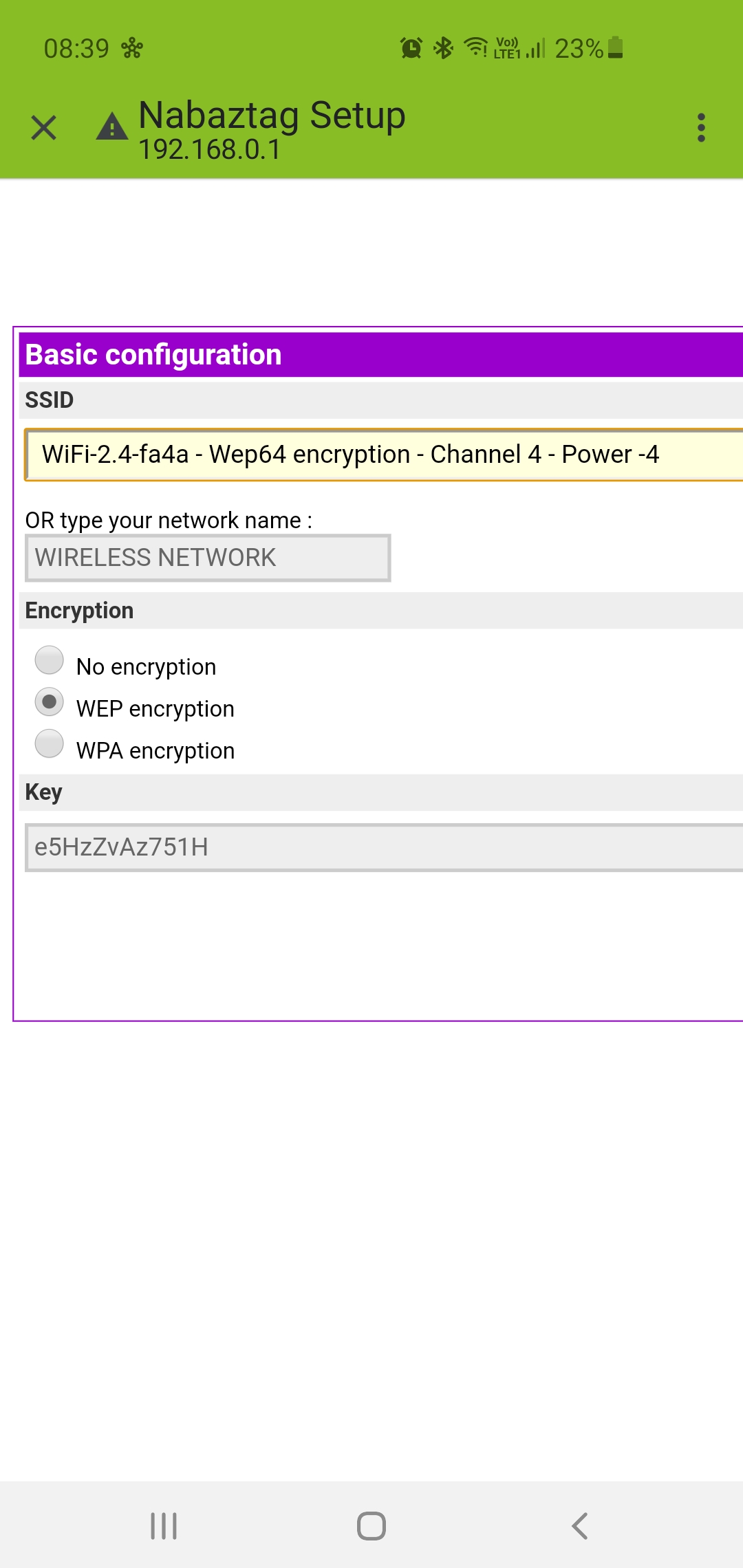Select the No encryption radio option
The width and height of the screenshot is (743, 1568).
tap(50, 660)
